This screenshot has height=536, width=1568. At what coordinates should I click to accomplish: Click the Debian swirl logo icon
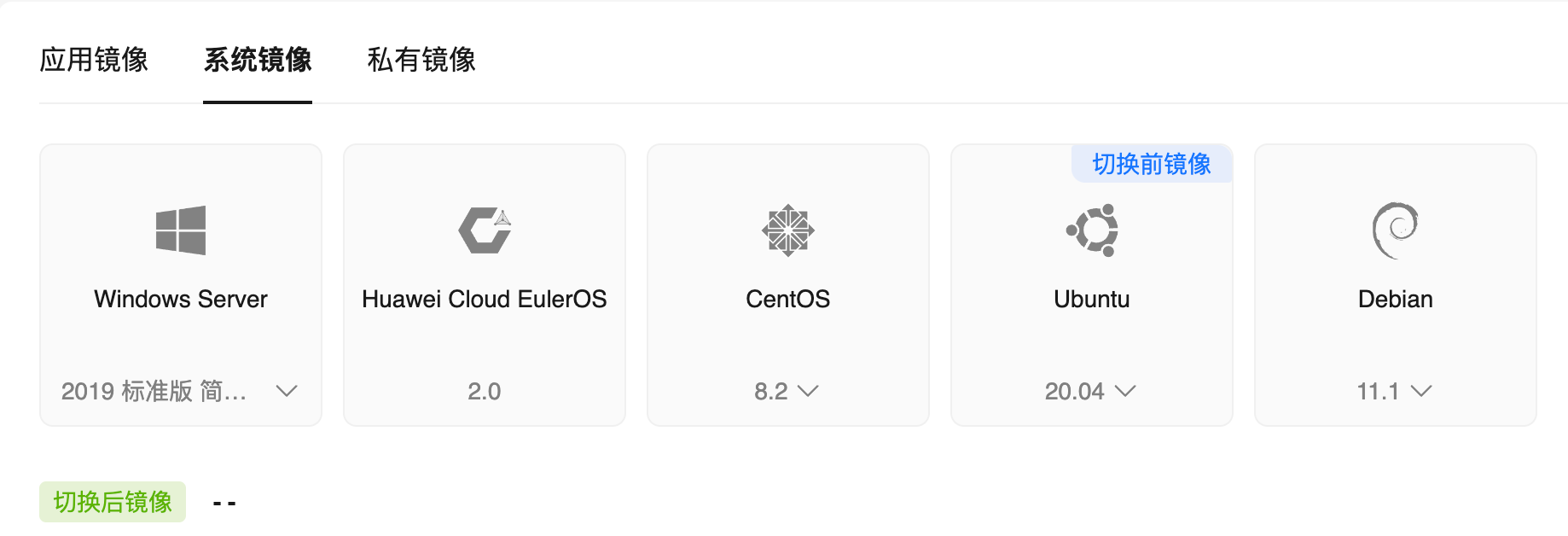1395,230
